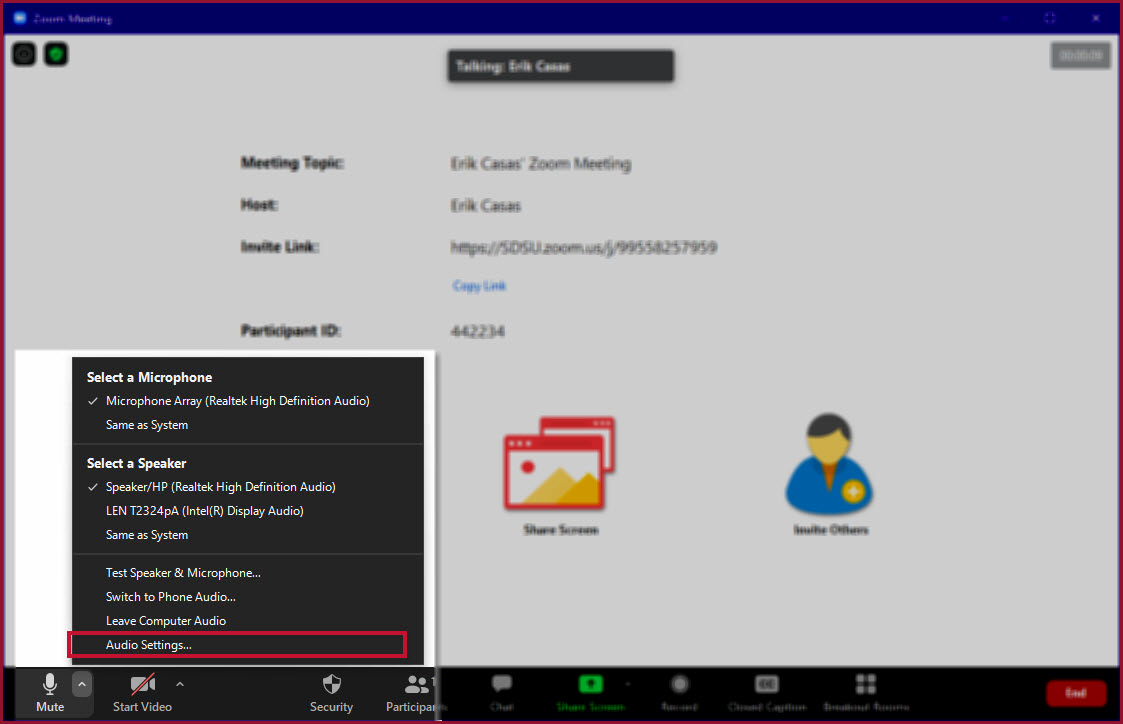Click the Participant ID number 442234
The width and height of the screenshot is (1123, 724).
pos(478,332)
